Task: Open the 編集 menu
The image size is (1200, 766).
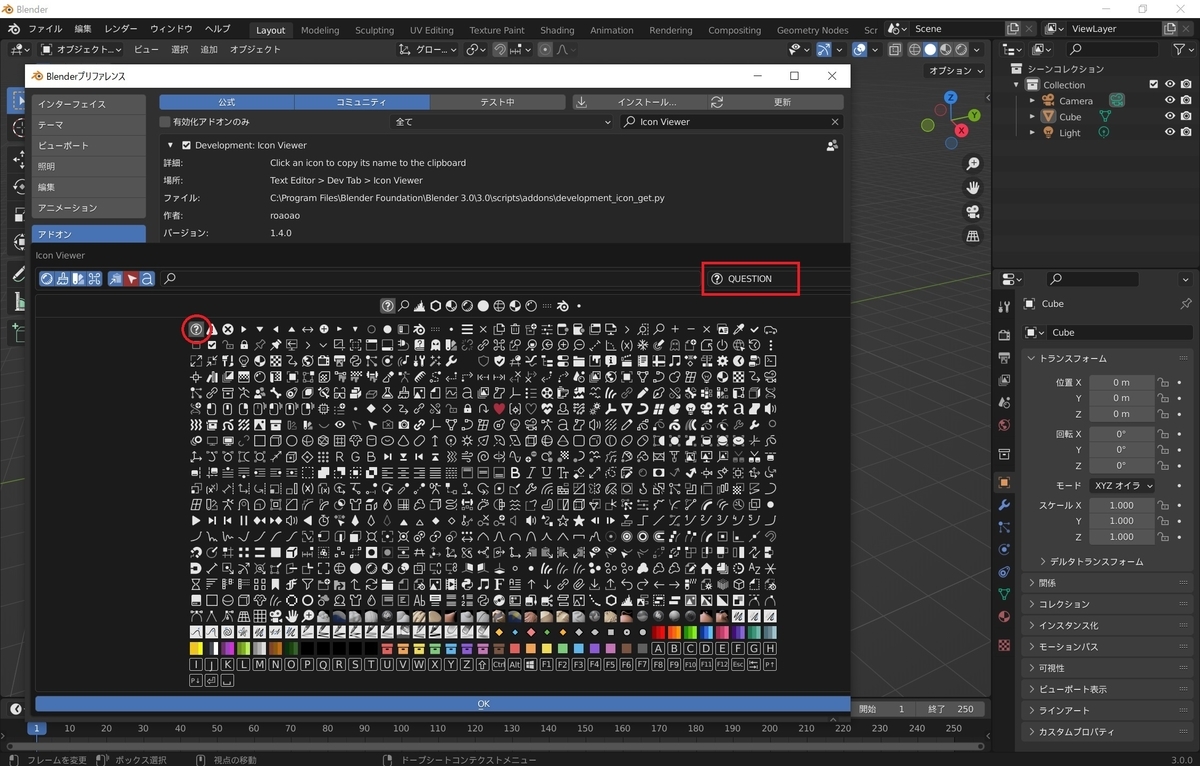Action: [x=83, y=29]
